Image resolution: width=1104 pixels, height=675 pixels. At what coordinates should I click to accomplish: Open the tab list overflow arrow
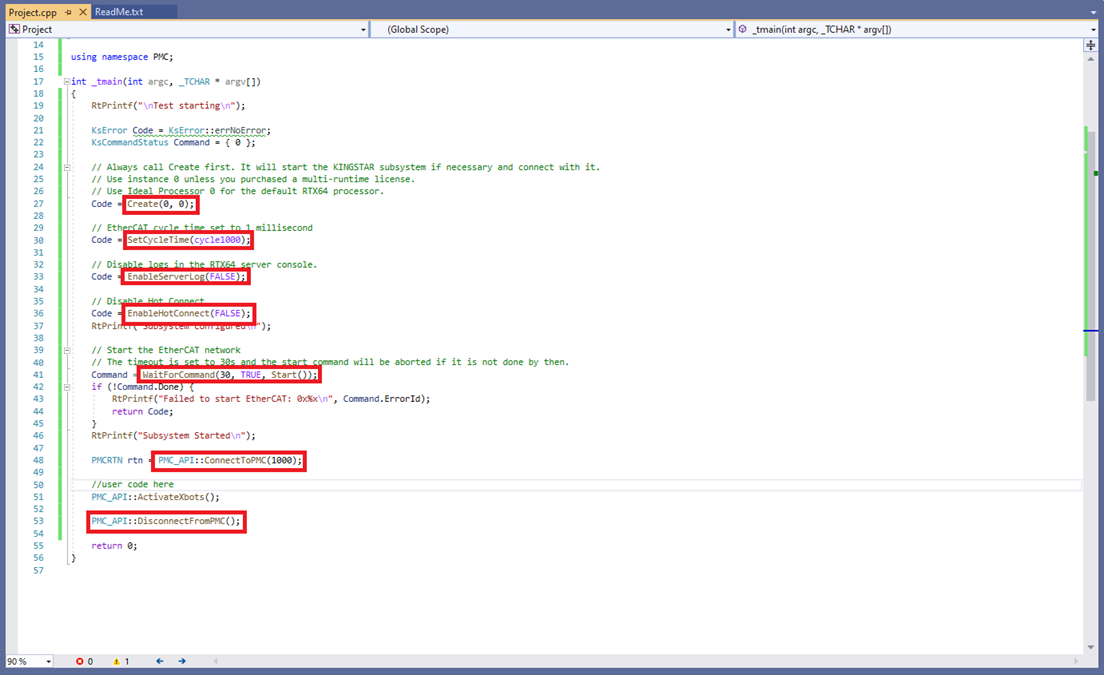(1094, 12)
